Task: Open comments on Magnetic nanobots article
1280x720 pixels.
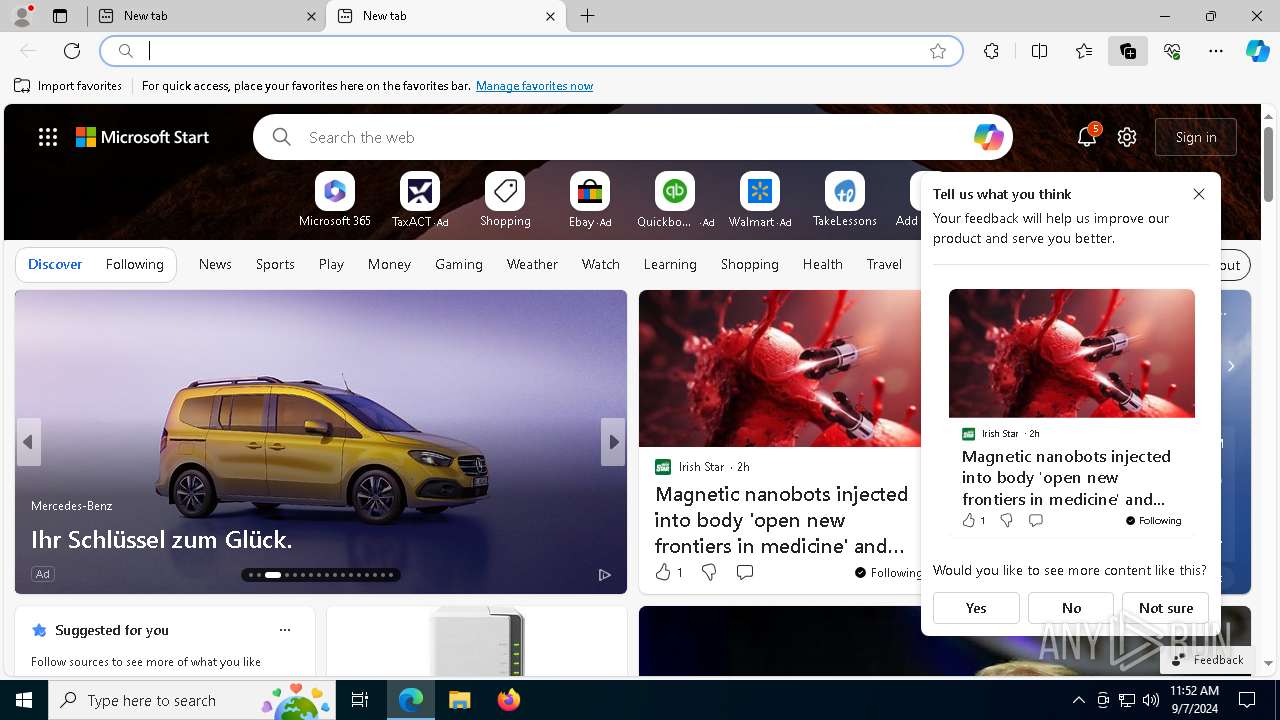Action: point(744,572)
